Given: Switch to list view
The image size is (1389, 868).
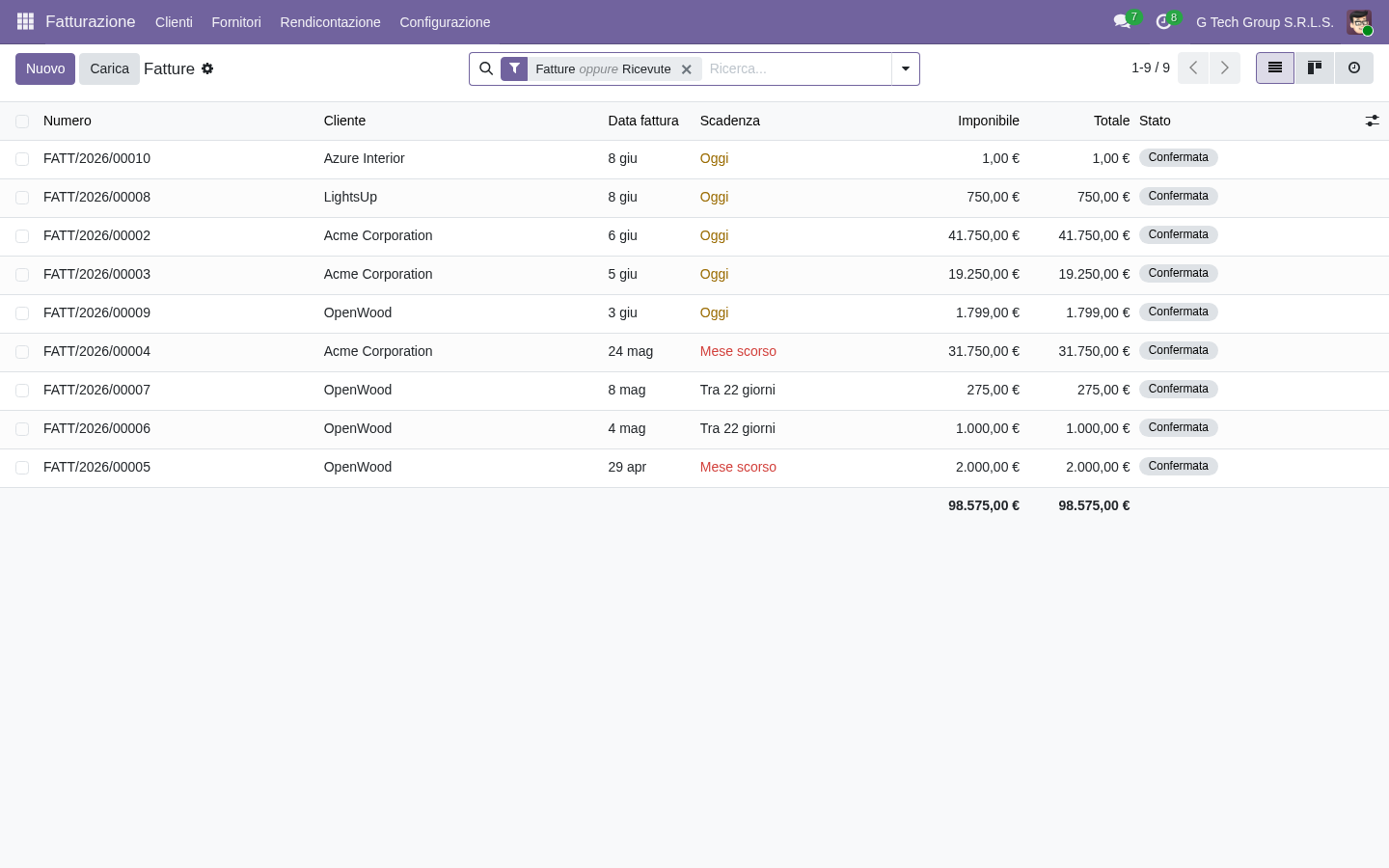Looking at the screenshot, I should [x=1275, y=68].
